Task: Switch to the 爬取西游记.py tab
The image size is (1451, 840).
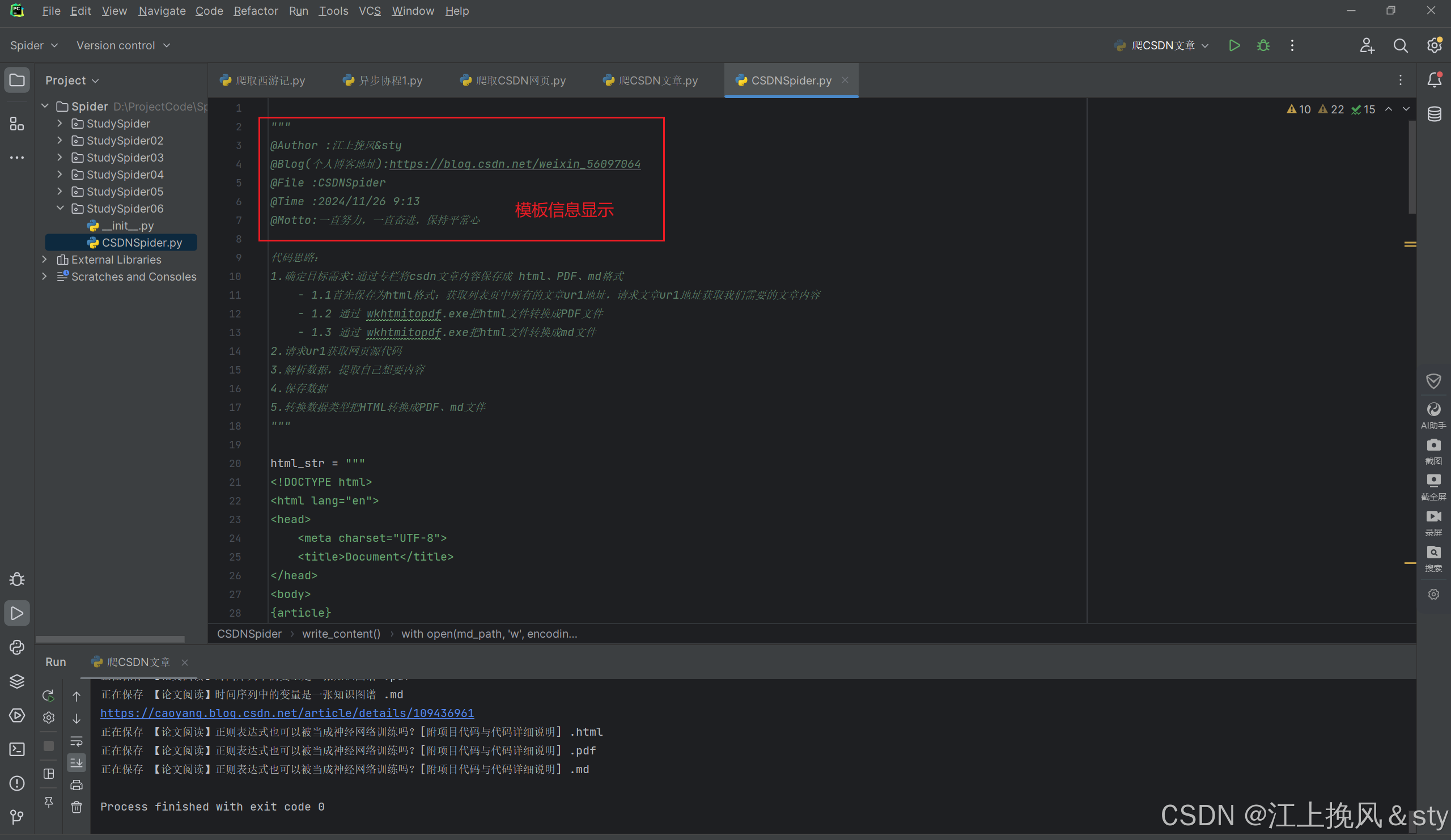Action: [262, 80]
